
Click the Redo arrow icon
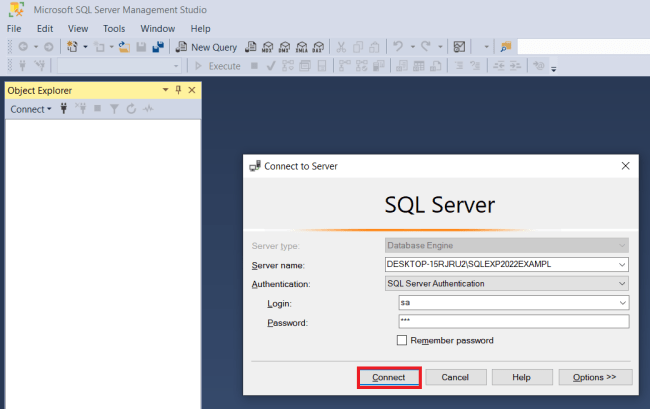[x=426, y=46]
